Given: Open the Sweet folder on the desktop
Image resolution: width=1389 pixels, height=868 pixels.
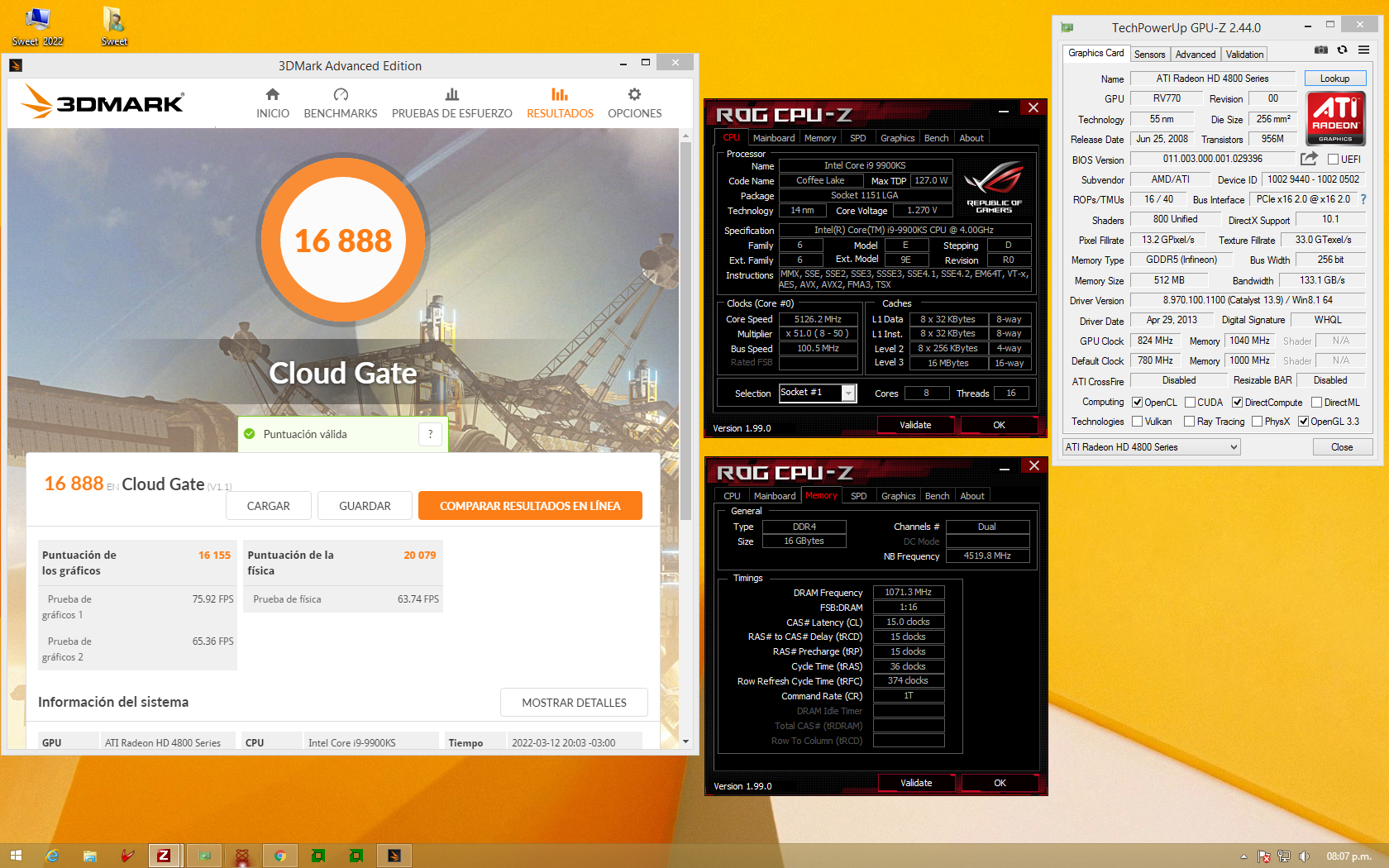Looking at the screenshot, I should point(114,26).
